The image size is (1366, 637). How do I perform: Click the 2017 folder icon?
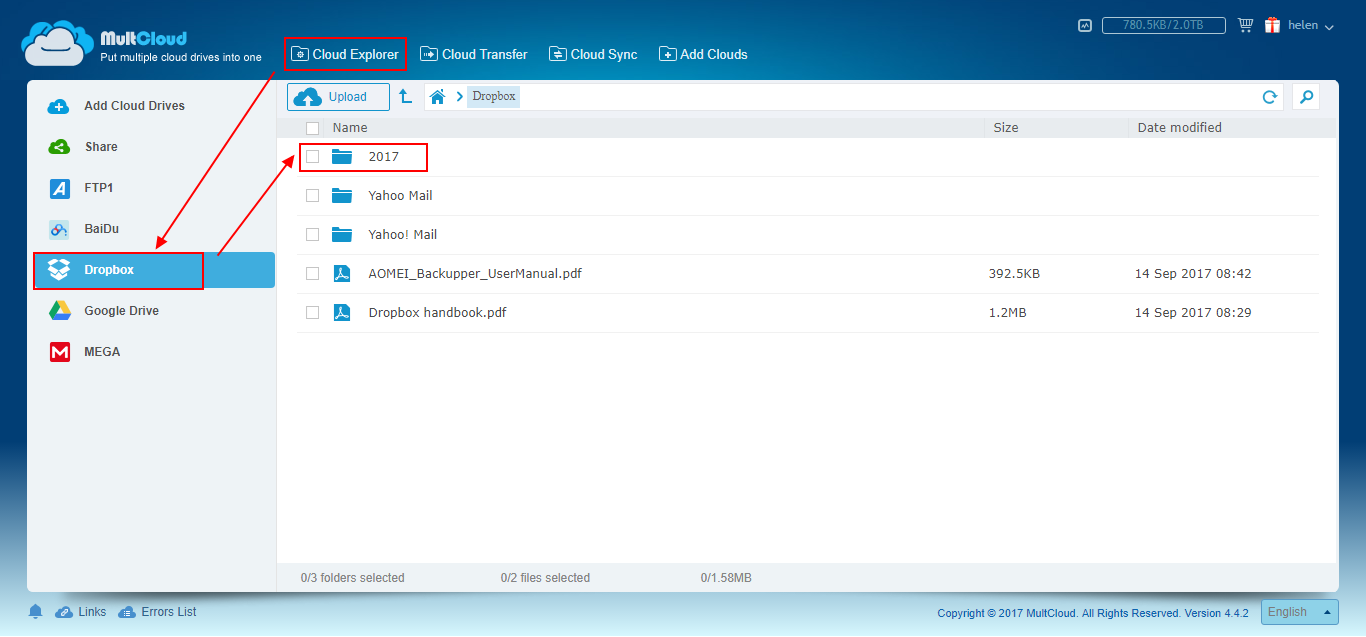click(342, 156)
